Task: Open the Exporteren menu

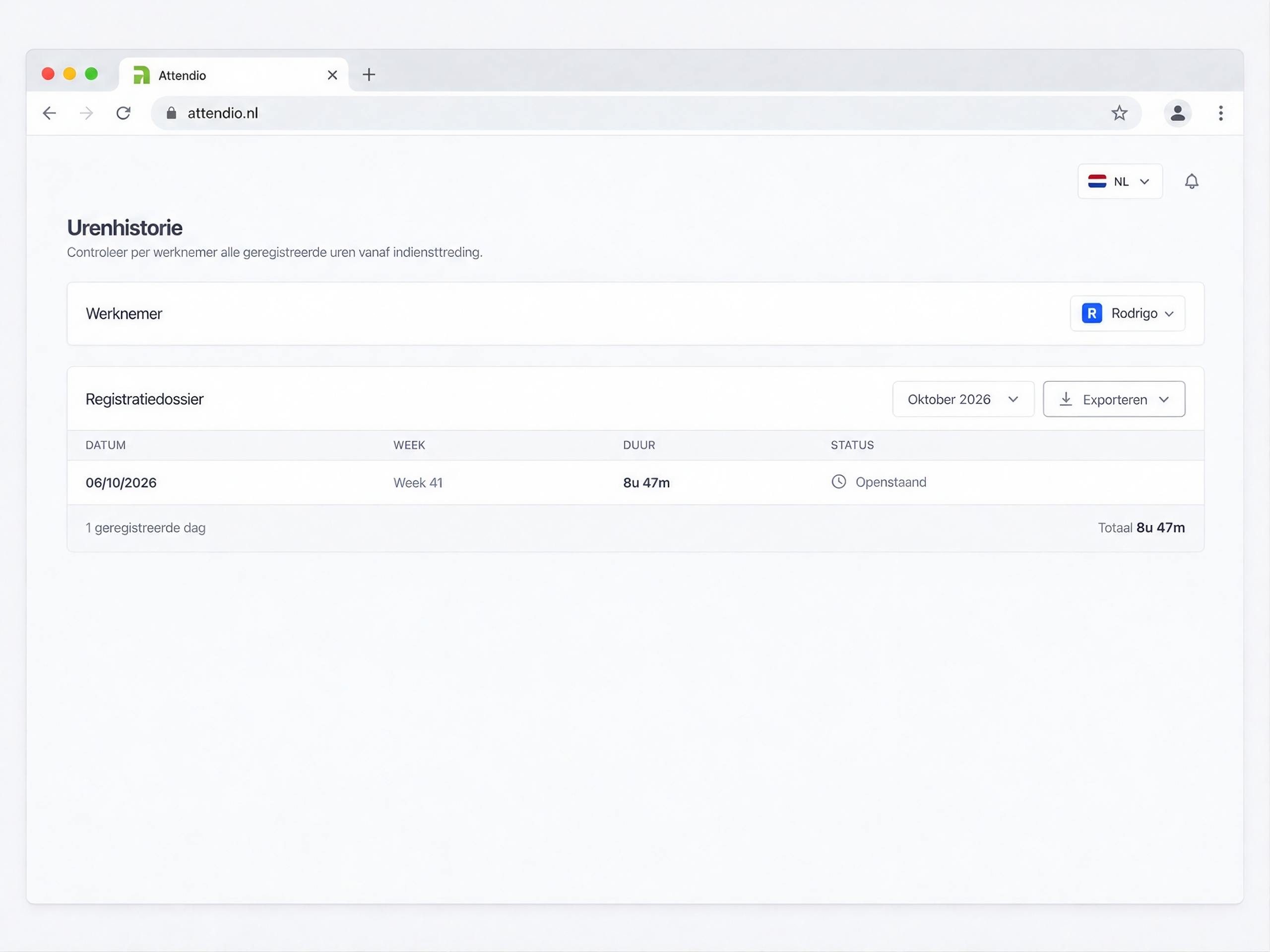Action: tap(1114, 399)
